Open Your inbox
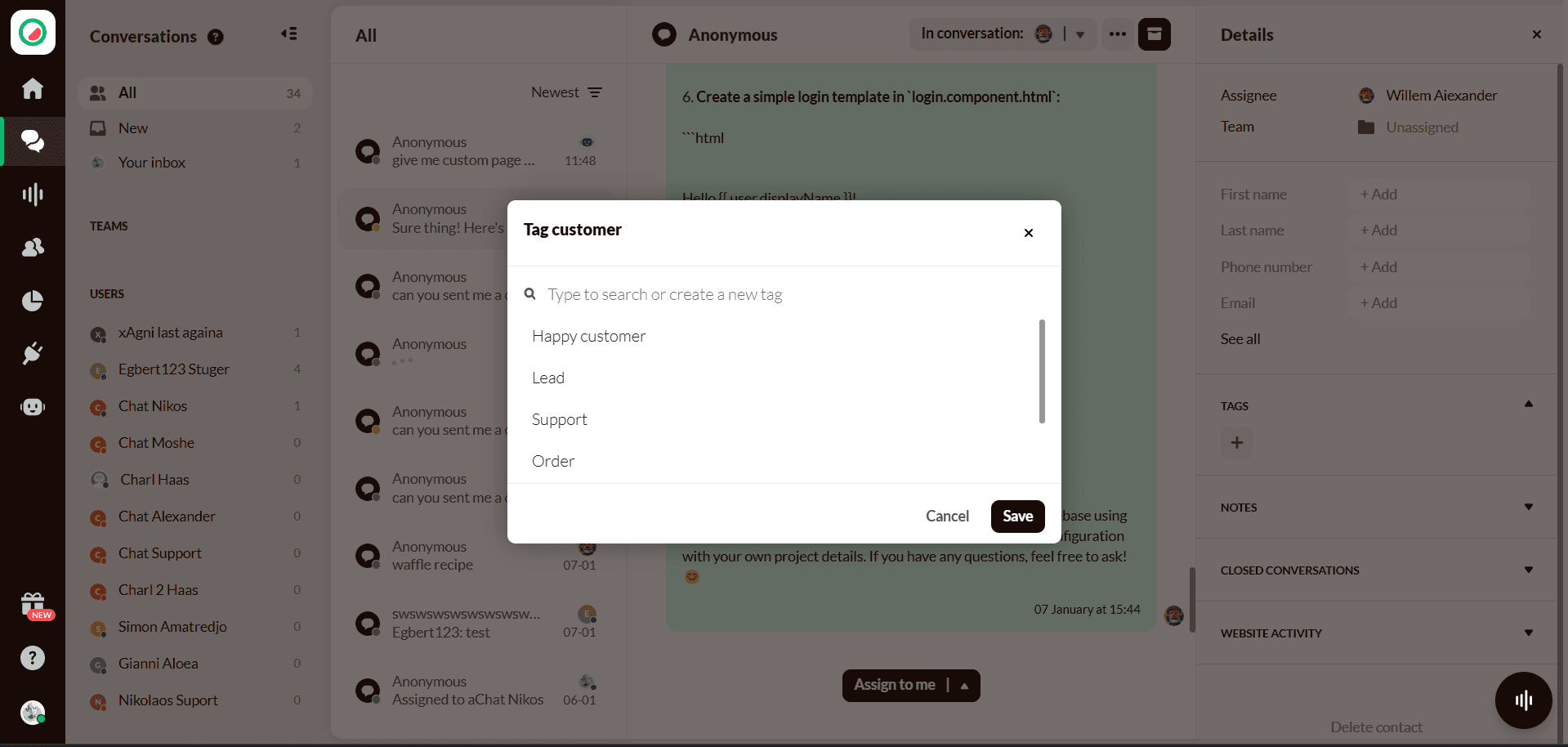 pos(195,163)
